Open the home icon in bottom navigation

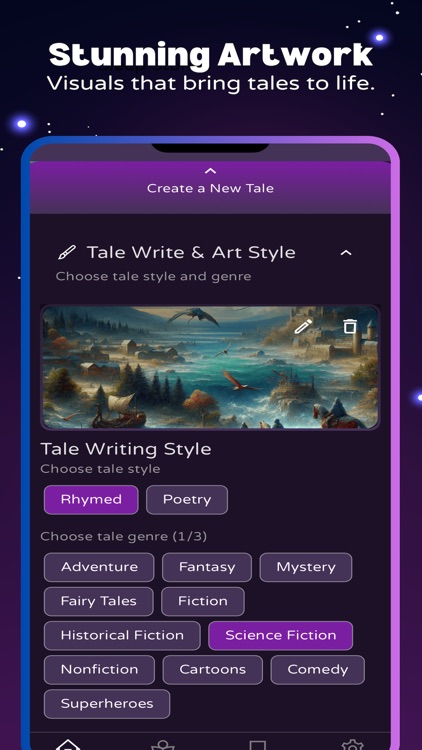(x=67, y=745)
